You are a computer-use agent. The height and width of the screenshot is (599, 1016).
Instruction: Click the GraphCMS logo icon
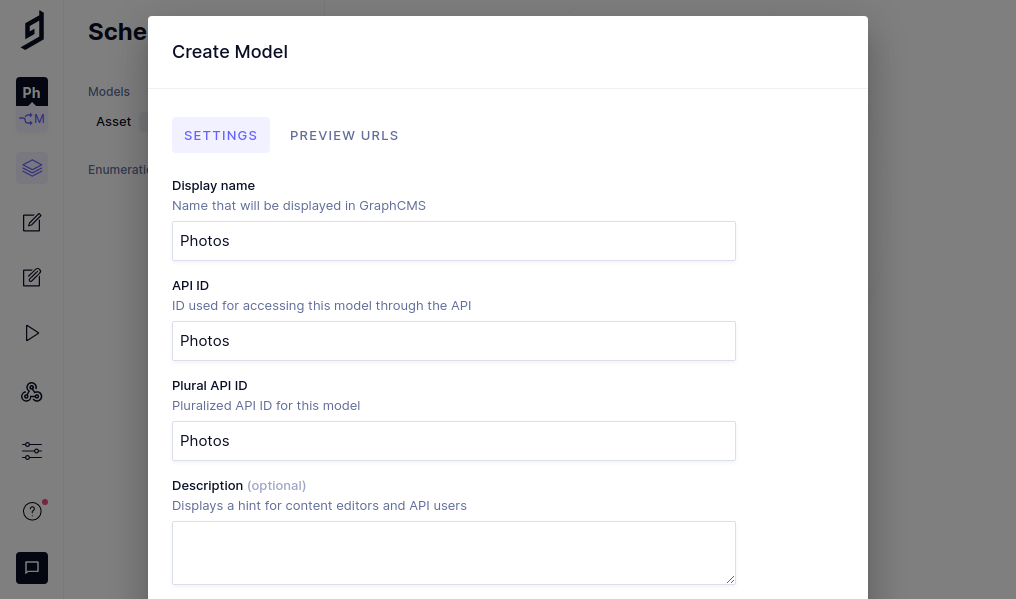coord(32,31)
